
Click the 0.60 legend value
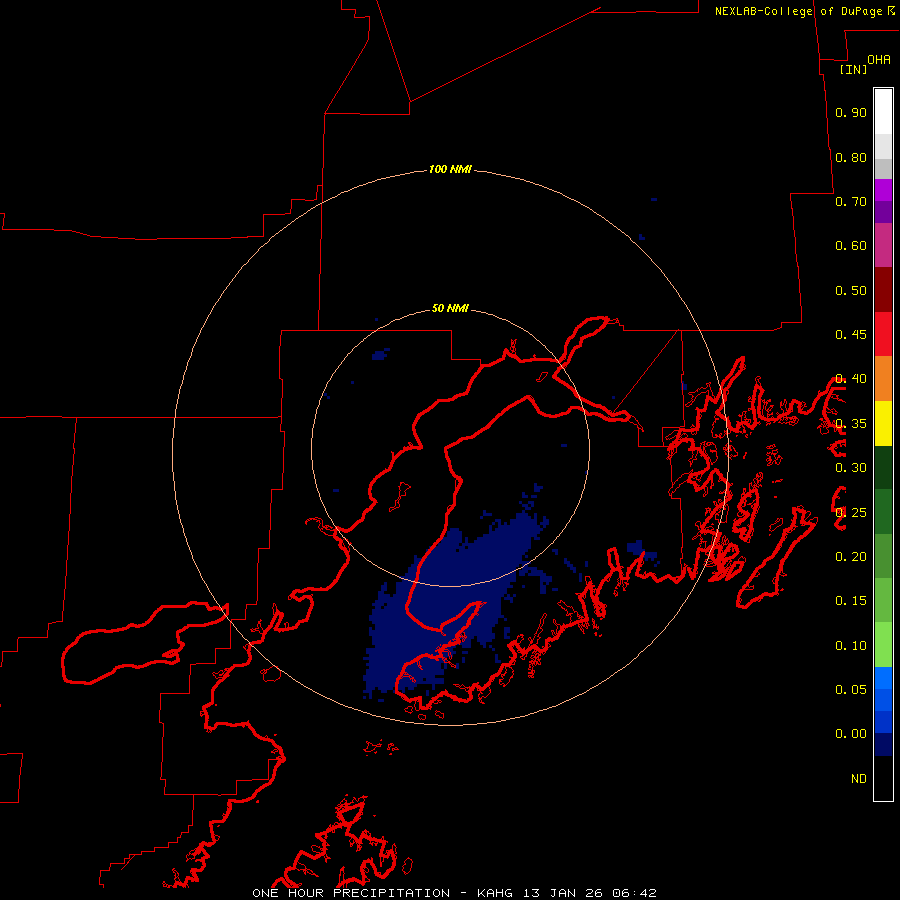851,246
